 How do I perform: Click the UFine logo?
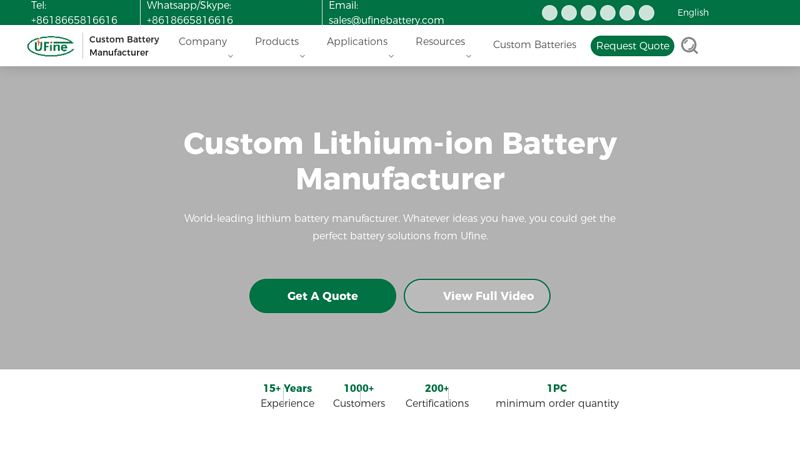(x=51, y=46)
